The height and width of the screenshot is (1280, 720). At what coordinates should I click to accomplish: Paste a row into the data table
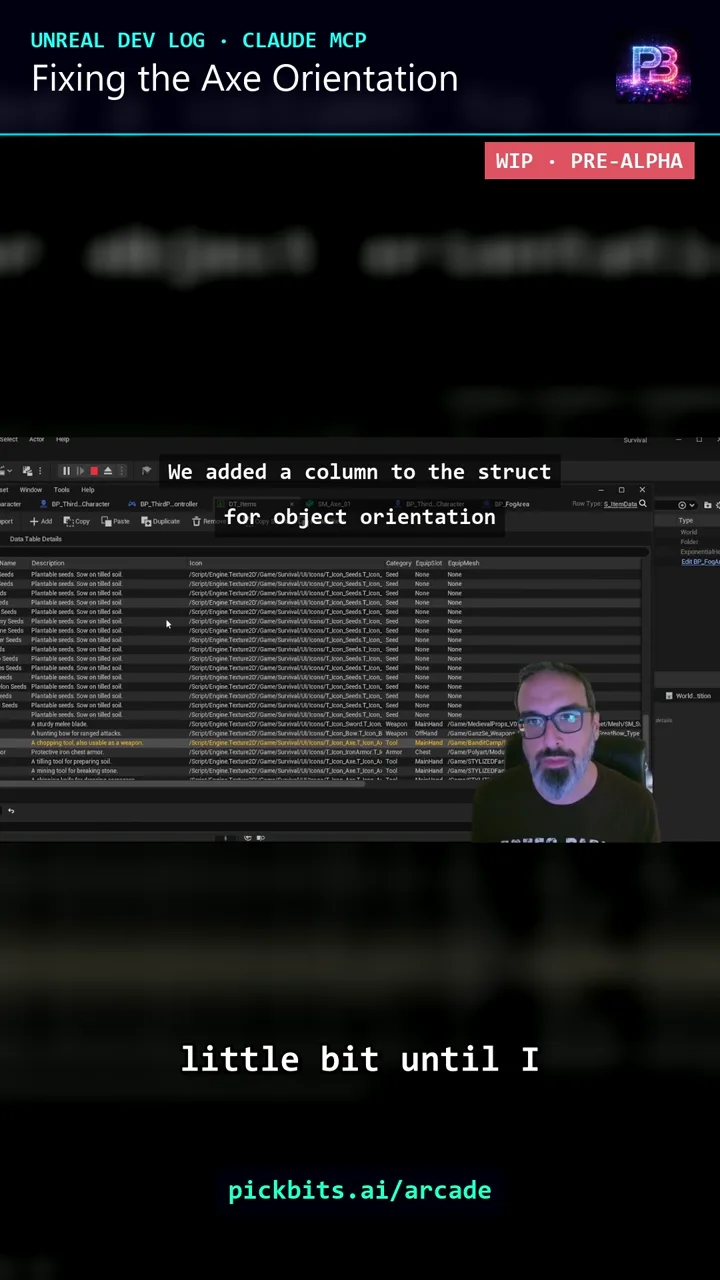tap(116, 521)
